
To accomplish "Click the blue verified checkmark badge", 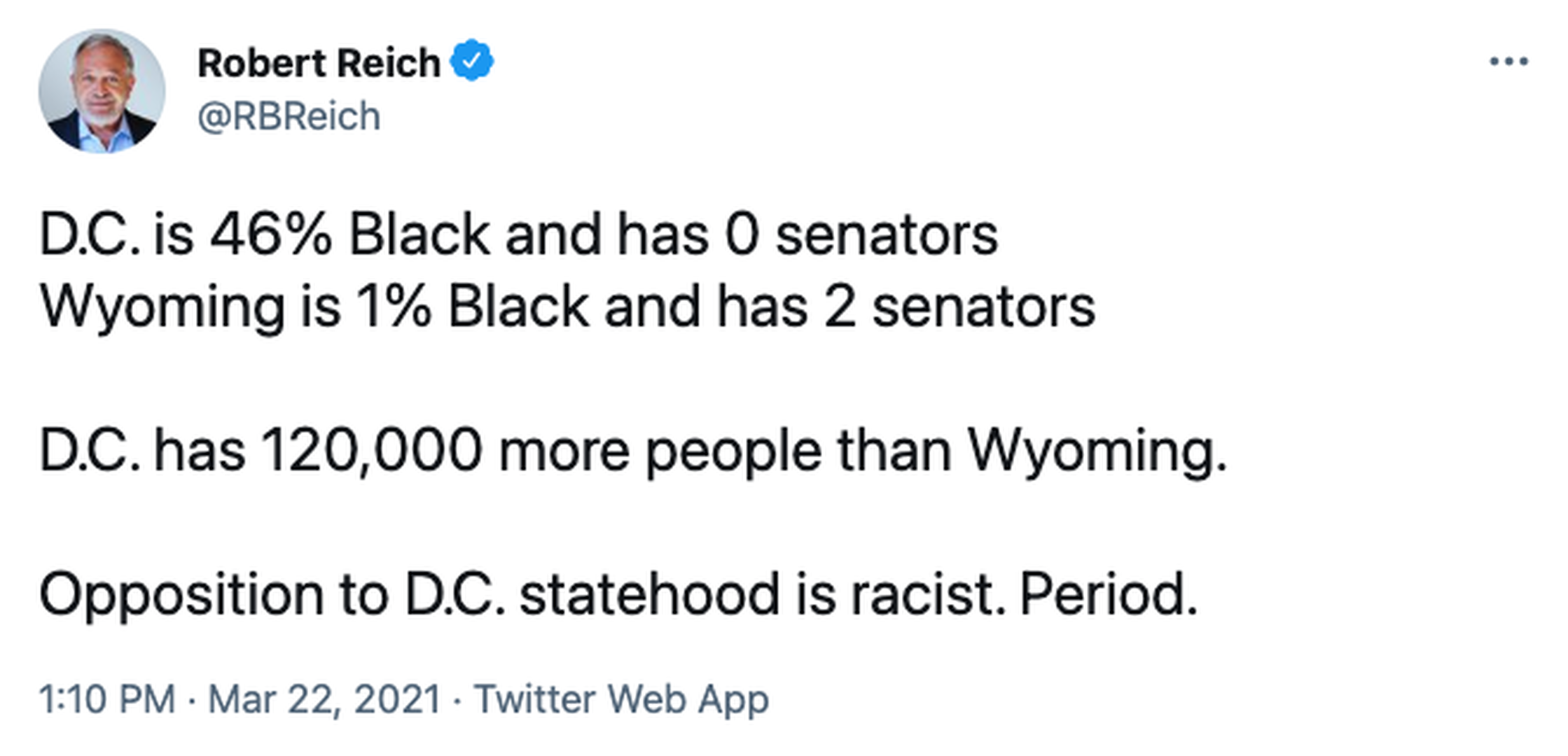I will (x=471, y=60).
